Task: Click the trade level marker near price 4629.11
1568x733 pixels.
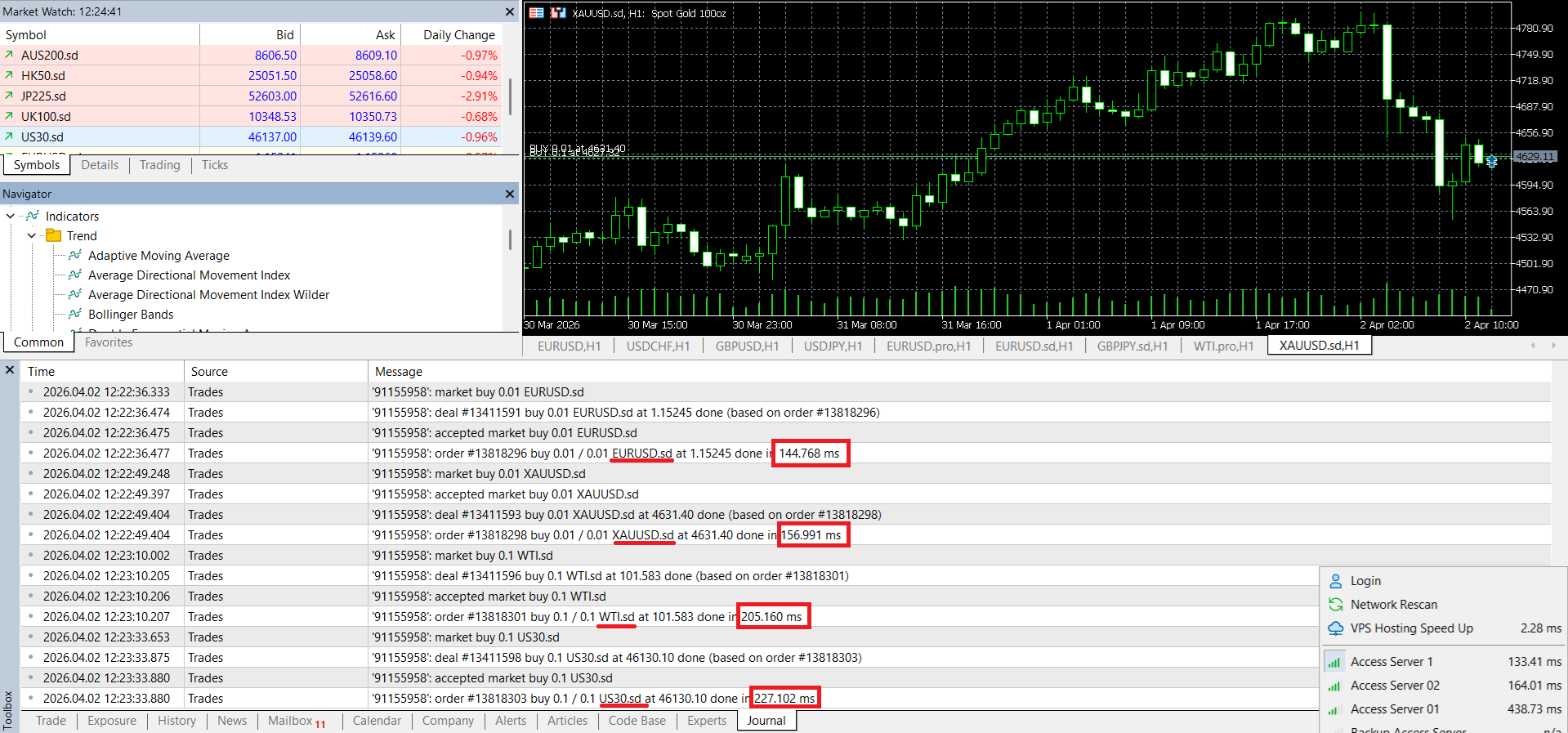Action: [x=1492, y=161]
